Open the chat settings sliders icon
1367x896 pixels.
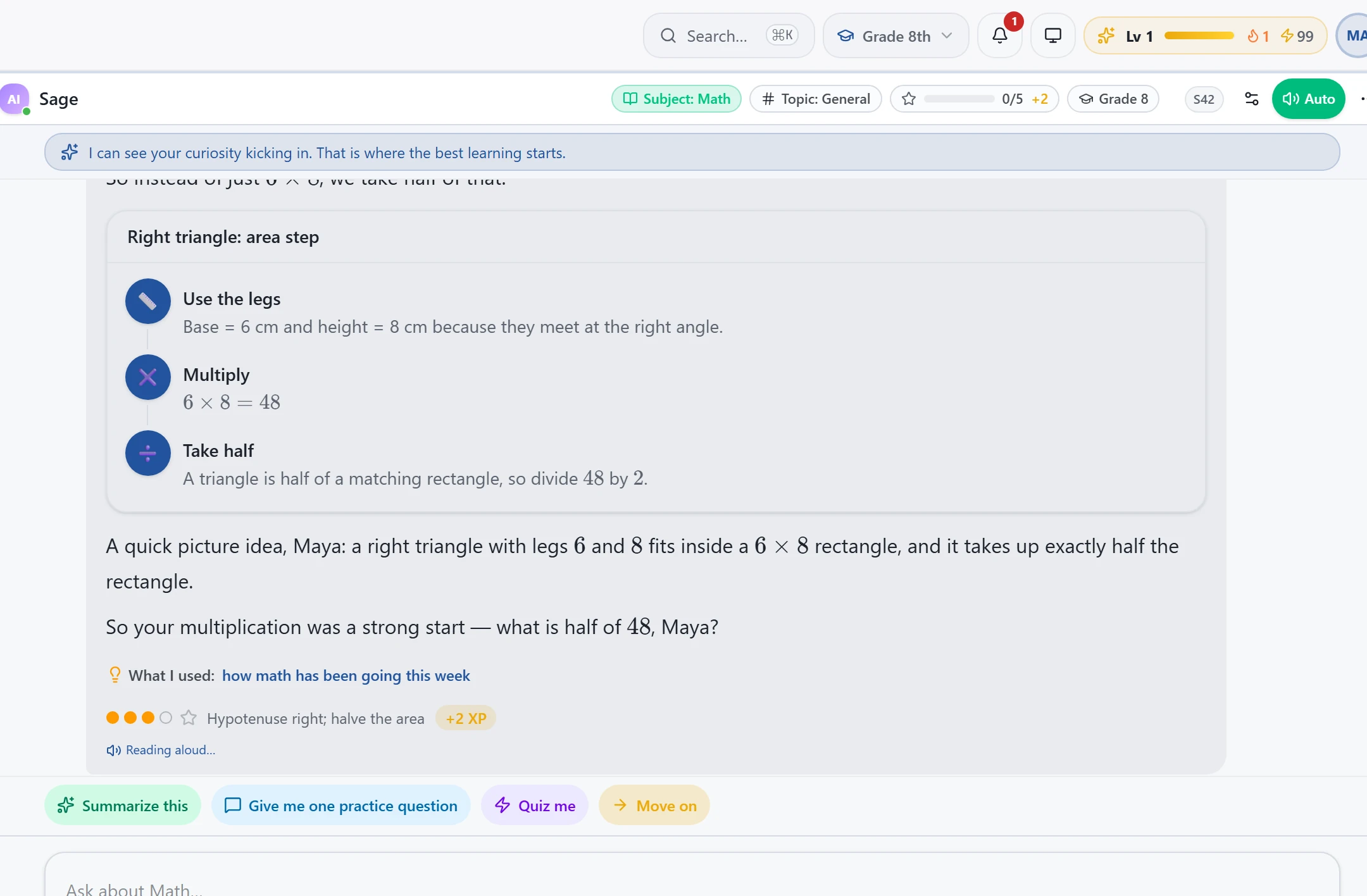[1251, 99]
